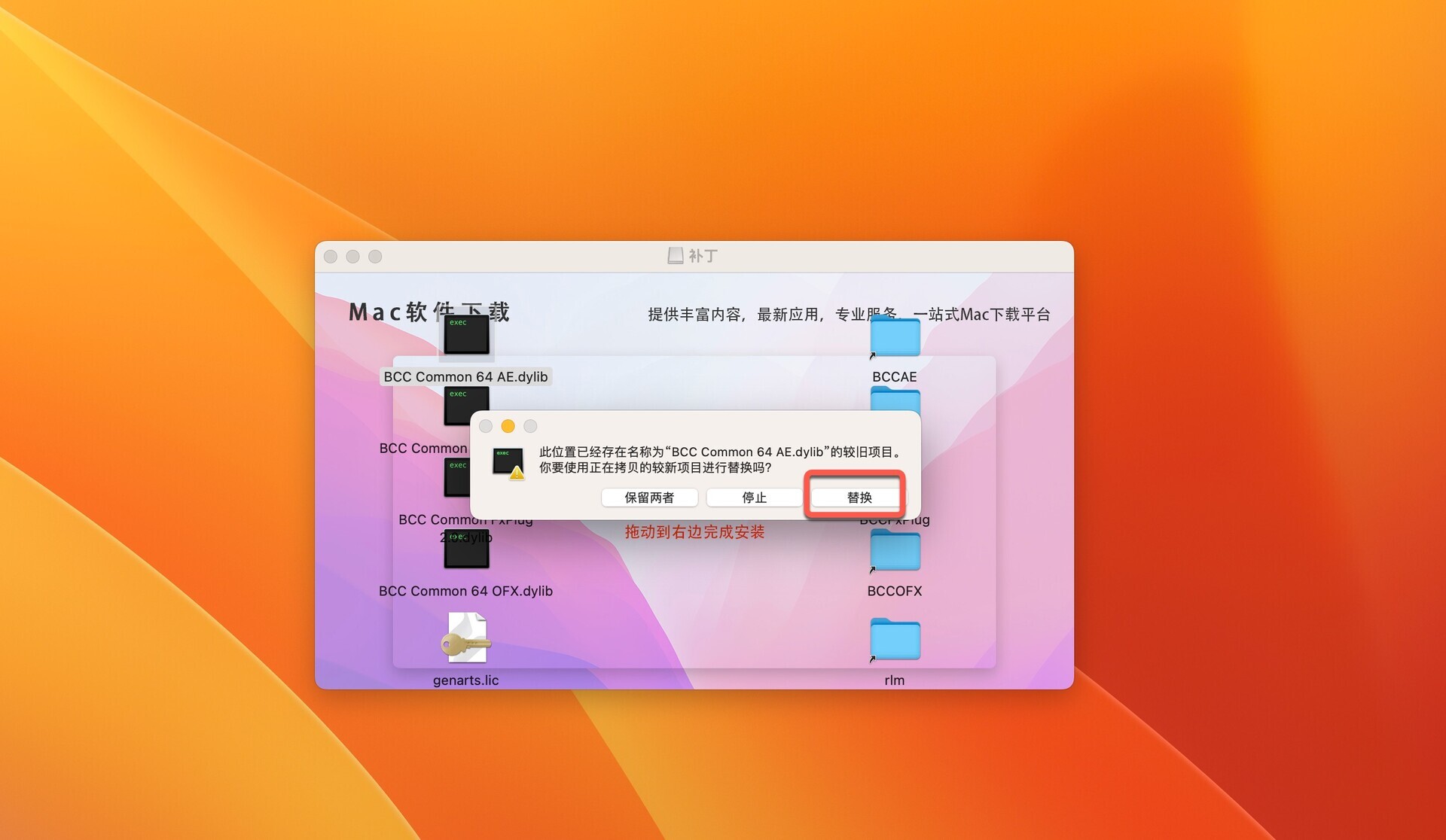Click the rlm folder label
This screenshot has width=1446, height=840.
[895, 680]
